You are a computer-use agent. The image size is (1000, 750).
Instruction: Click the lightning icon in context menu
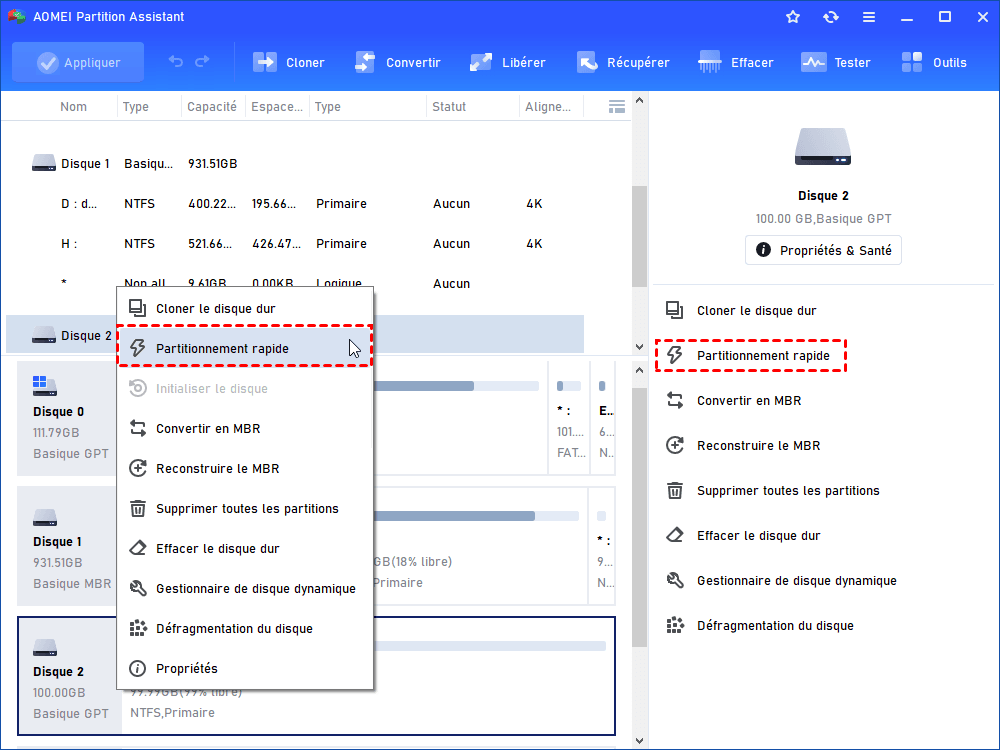[x=138, y=348]
